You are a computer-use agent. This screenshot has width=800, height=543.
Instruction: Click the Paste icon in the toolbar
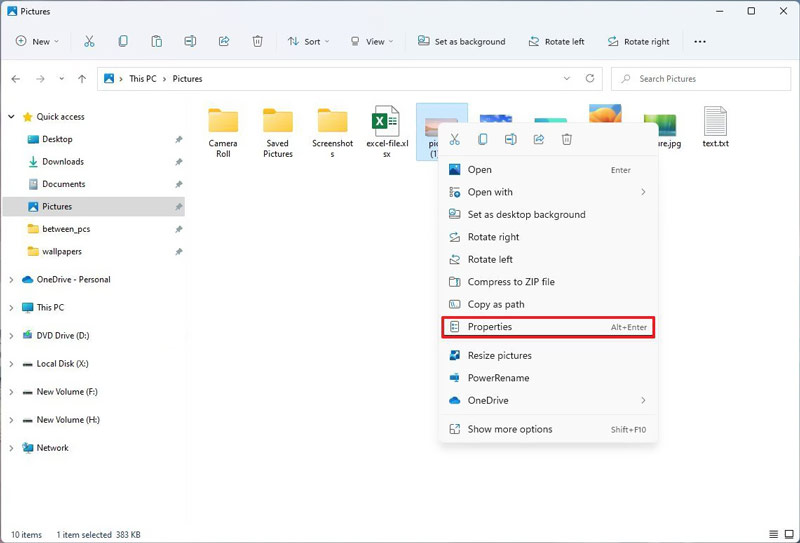pos(157,41)
